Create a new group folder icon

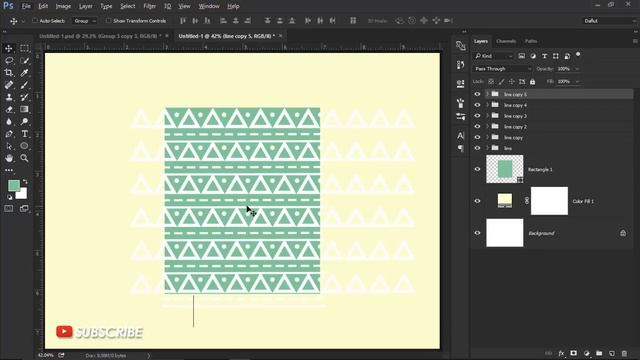pos(599,353)
